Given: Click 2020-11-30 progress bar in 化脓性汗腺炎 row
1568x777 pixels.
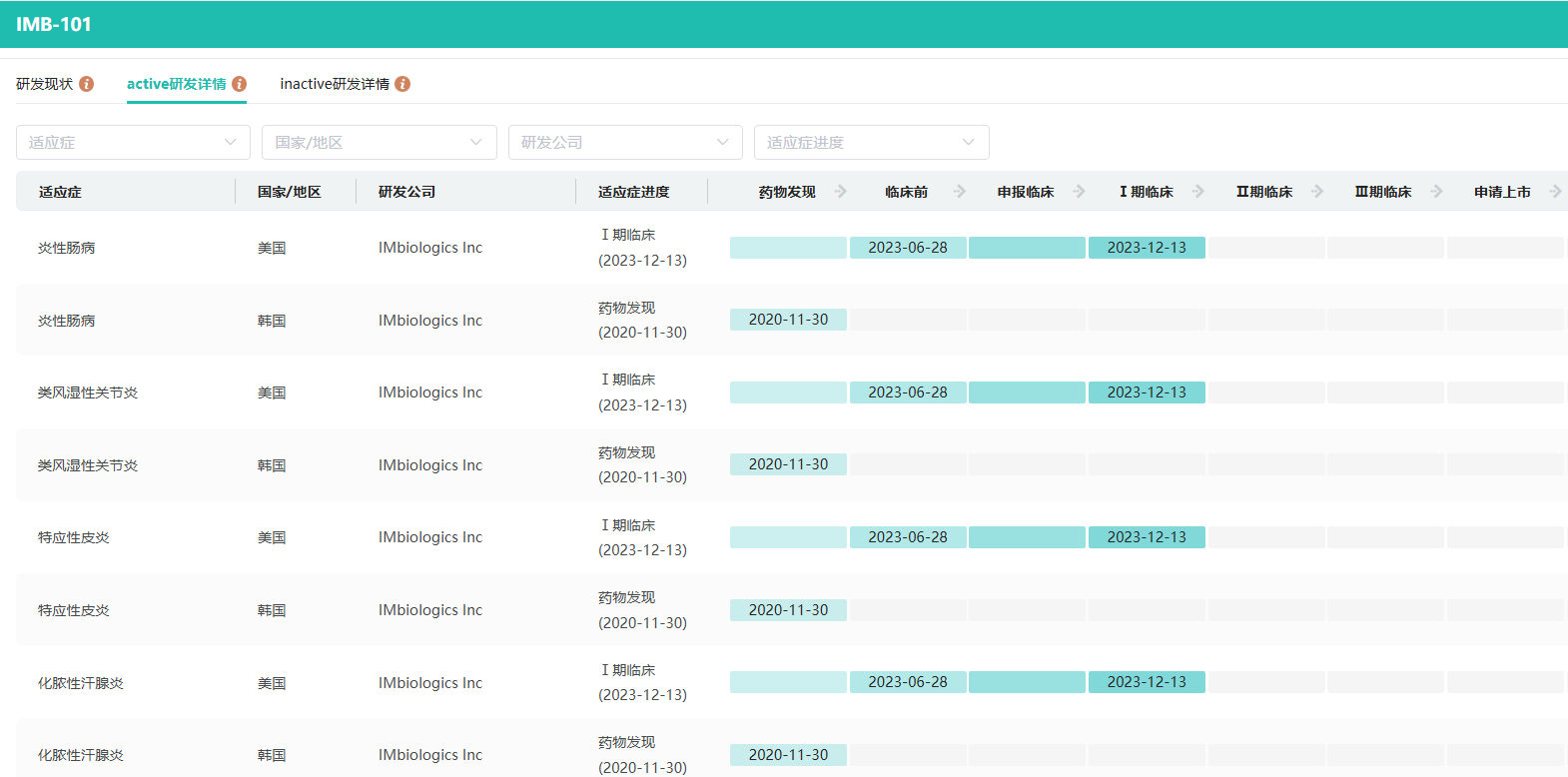Looking at the screenshot, I should click(788, 755).
